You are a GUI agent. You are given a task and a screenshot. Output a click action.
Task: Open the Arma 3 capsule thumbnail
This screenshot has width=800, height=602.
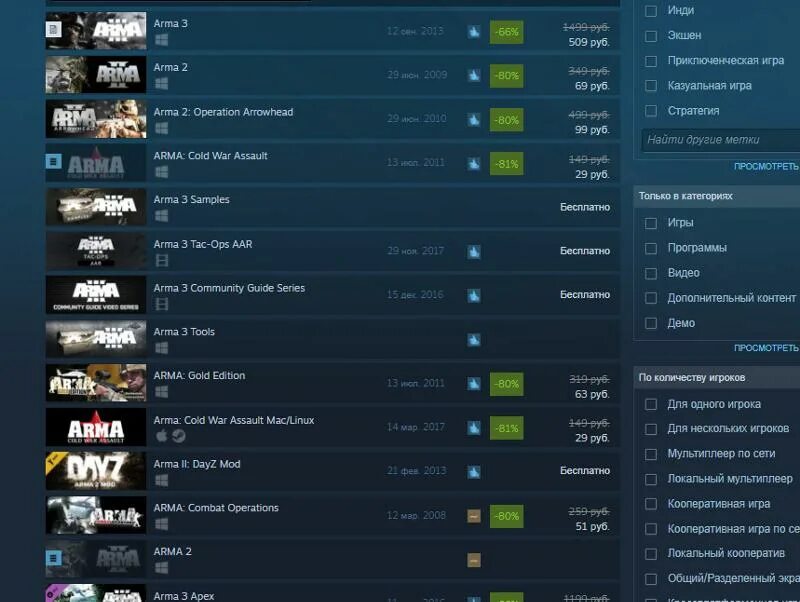point(96,31)
